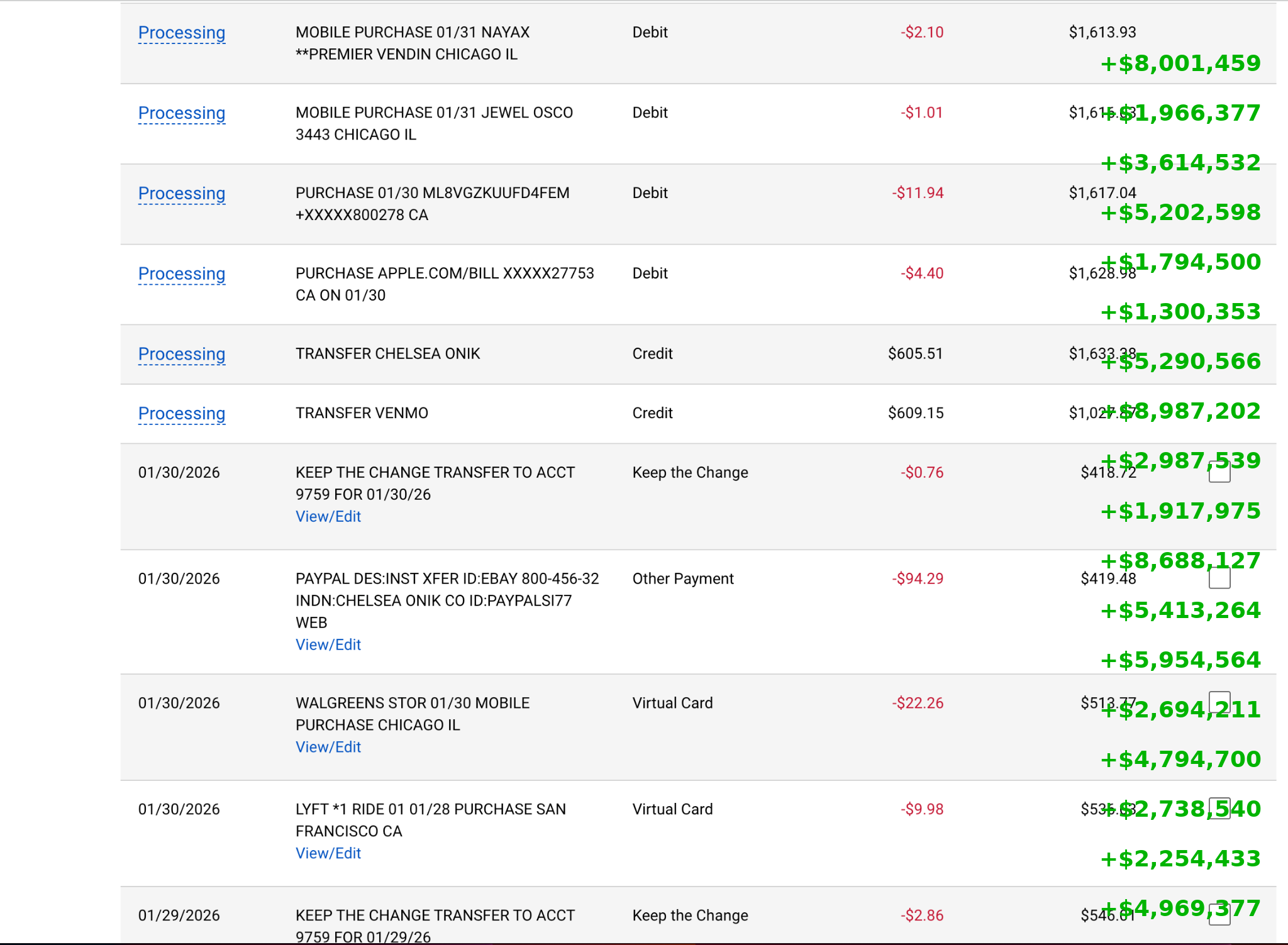Image resolution: width=1288 pixels, height=945 pixels.
Task: Check the box for $418.72 Keep the Change row
Action: pyautogui.click(x=1219, y=472)
